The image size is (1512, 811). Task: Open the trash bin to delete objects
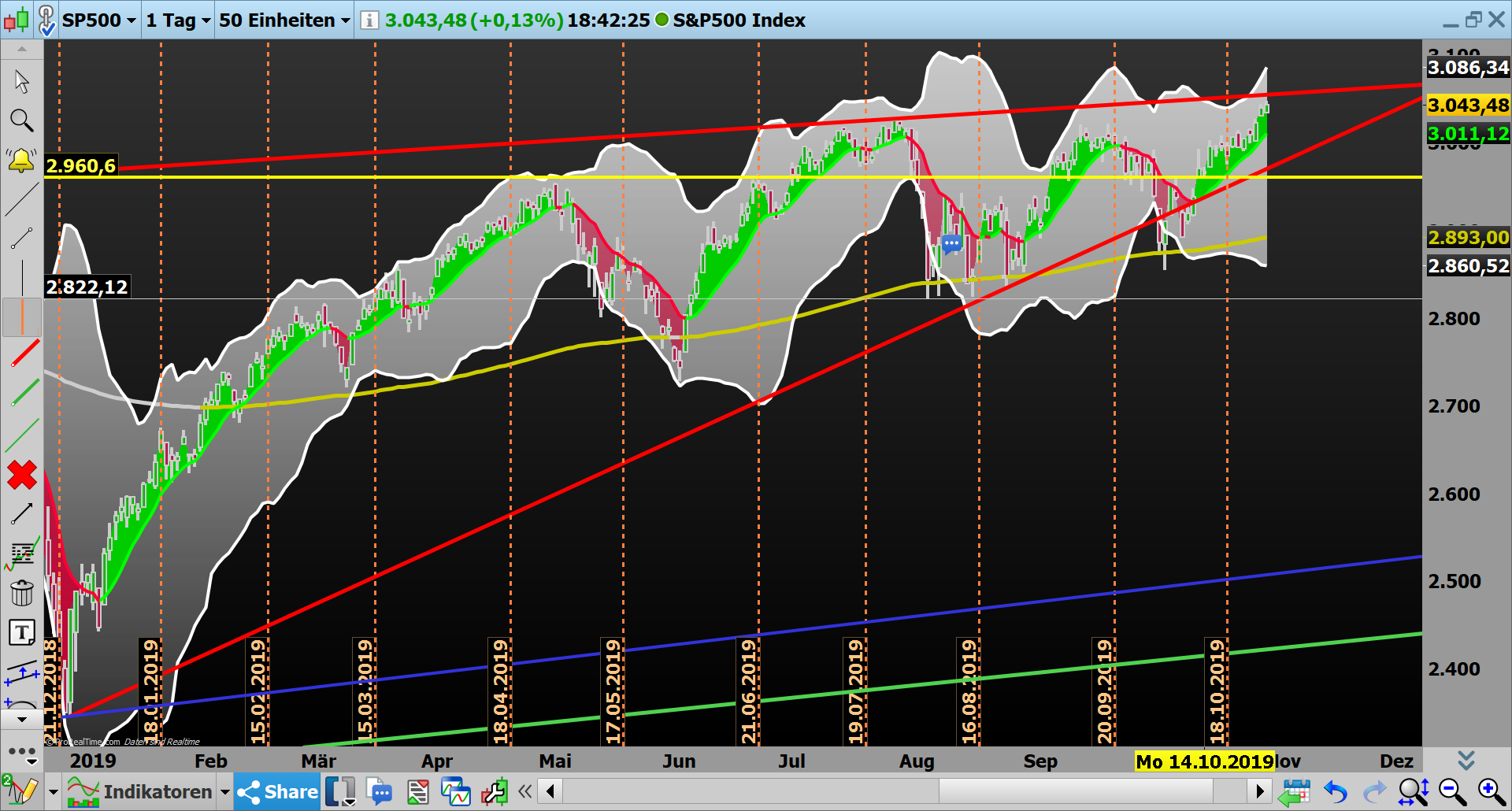click(21, 593)
